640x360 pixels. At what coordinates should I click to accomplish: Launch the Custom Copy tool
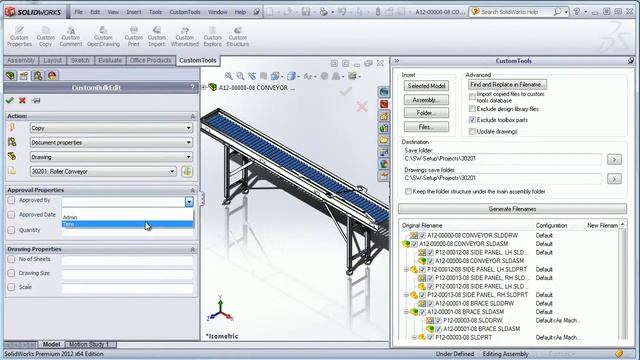tap(45, 36)
